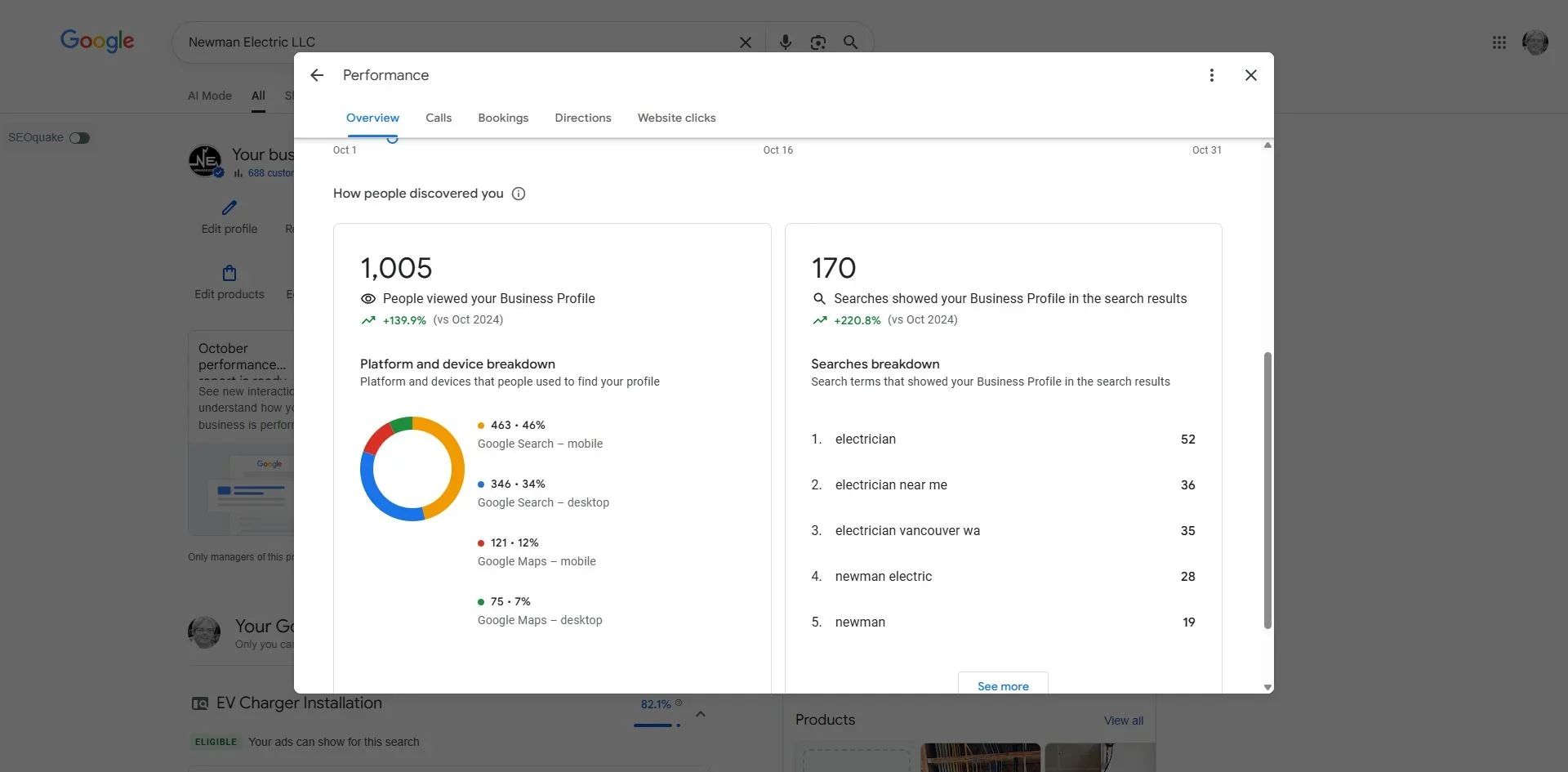
Task: Click See more under Searches breakdown
Action: [x=1003, y=685]
